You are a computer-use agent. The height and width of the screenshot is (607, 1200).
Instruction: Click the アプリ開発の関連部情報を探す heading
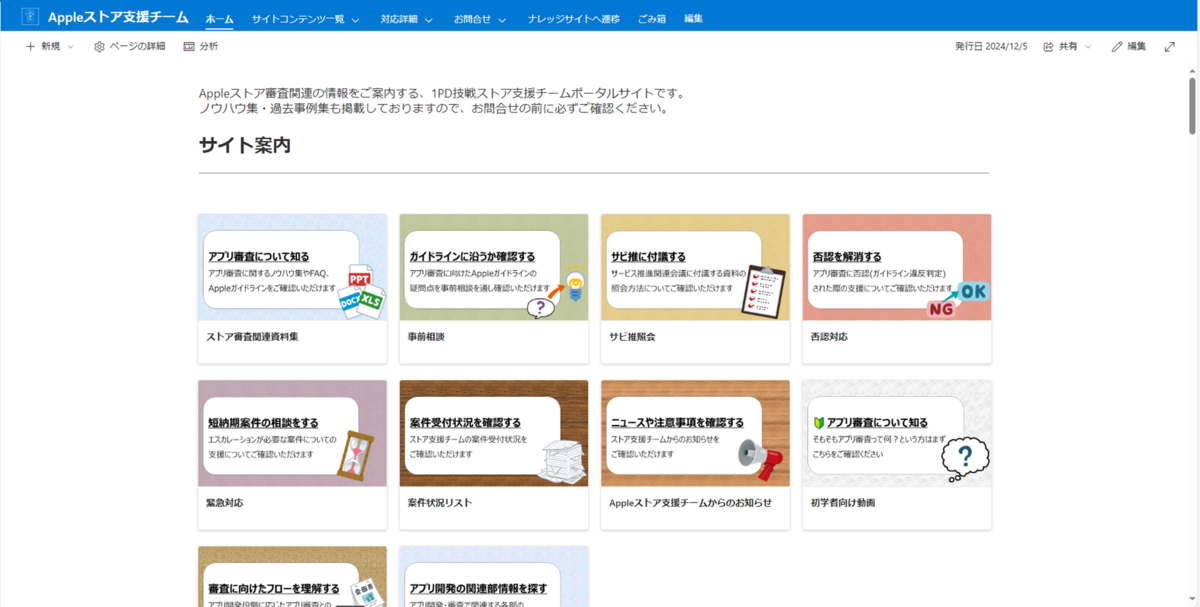coord(478,589)
